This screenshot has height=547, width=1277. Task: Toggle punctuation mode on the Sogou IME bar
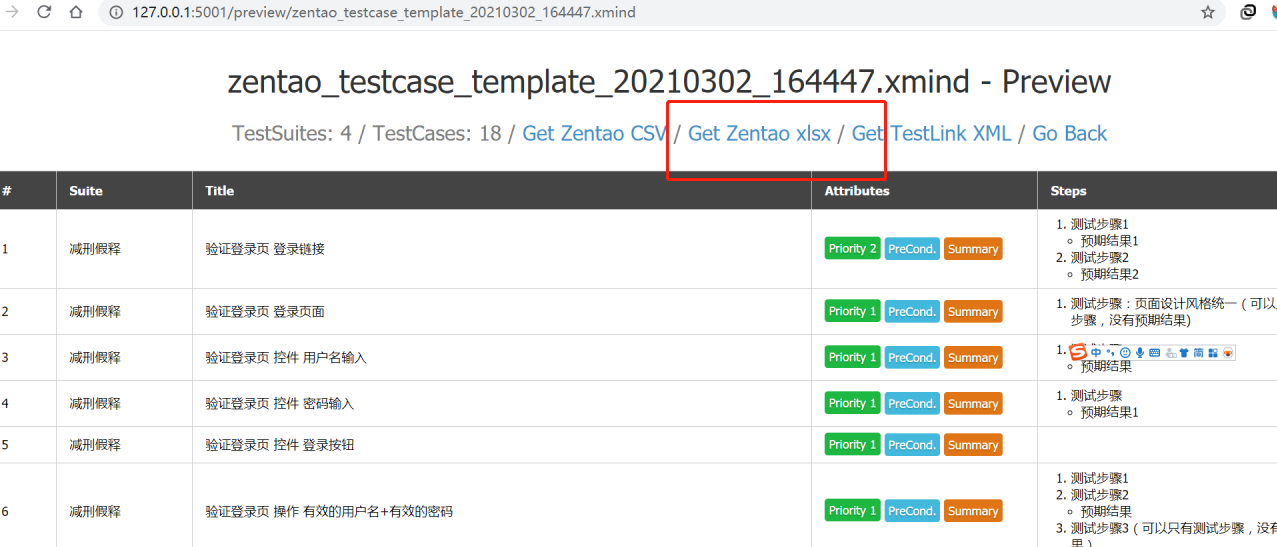[1111, 352]
